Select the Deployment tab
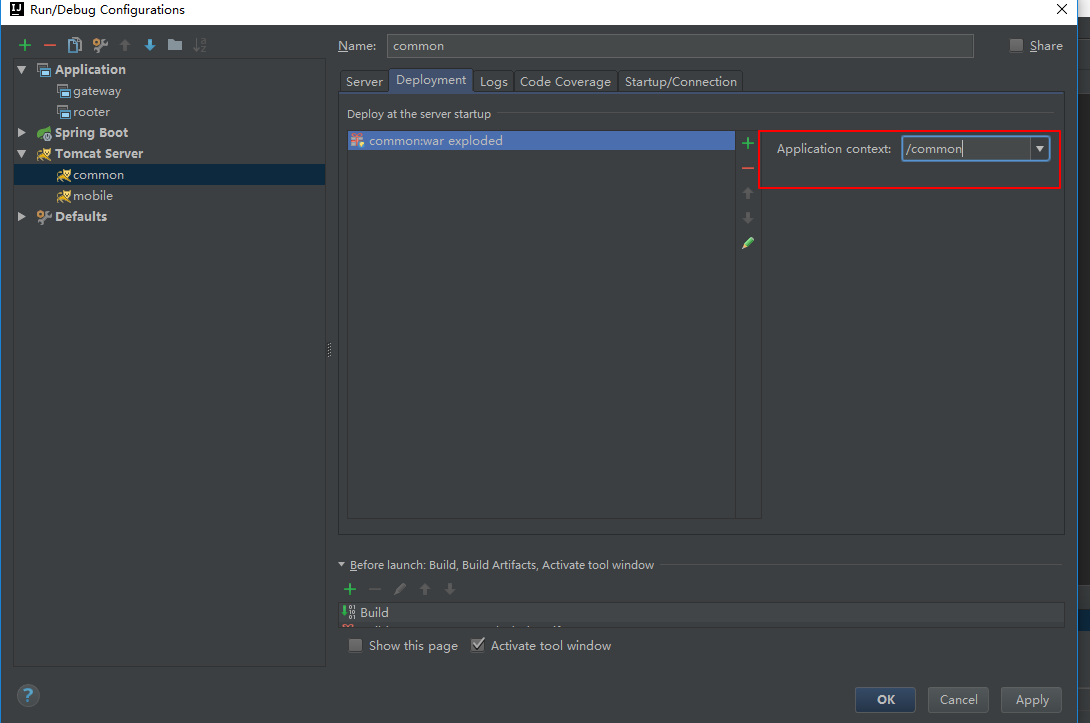1090x723 pixels. pyautogui.click(x=431, y=80)
